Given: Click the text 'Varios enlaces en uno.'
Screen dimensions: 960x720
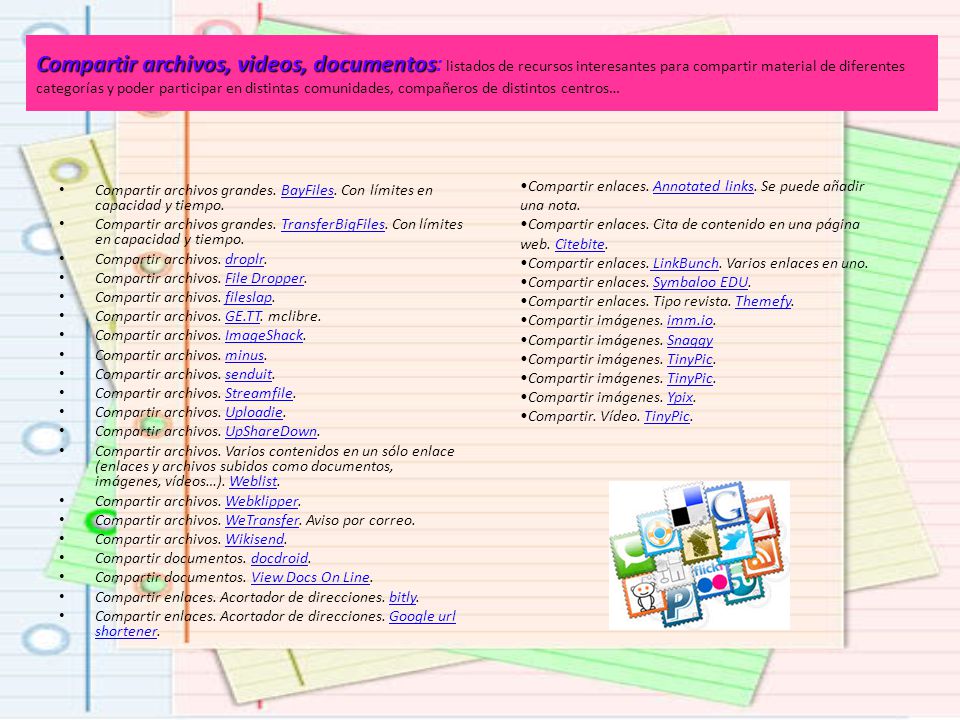Looking at the screenshot, I should 797,263.
